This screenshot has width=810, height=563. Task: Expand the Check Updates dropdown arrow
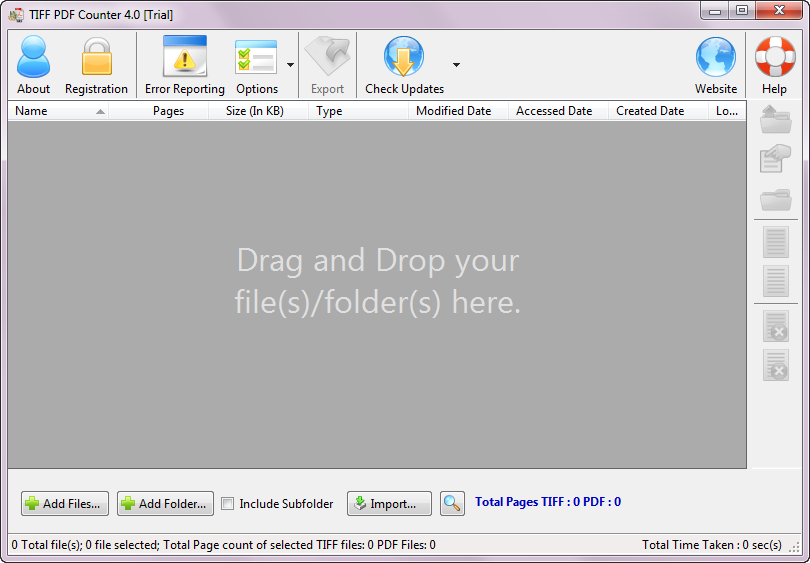point(456,65)
